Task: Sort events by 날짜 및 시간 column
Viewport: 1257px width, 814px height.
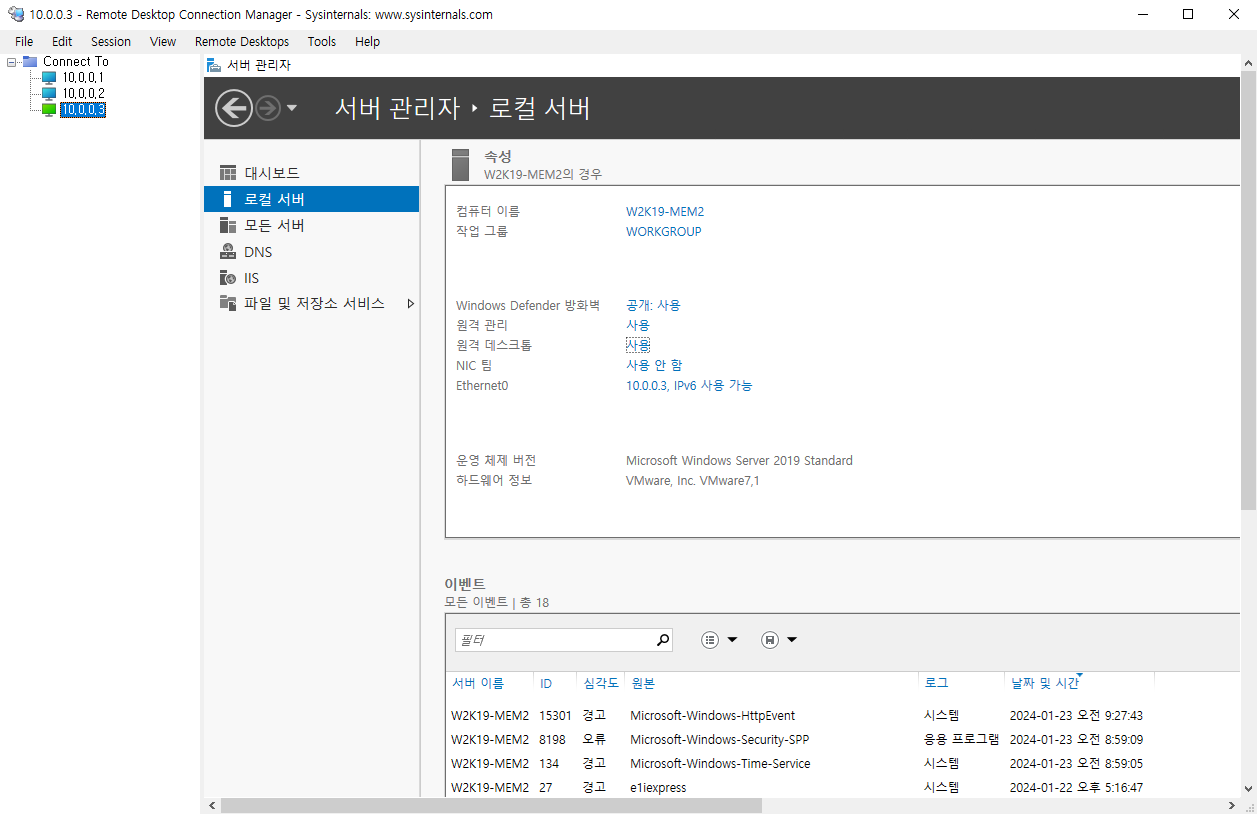Action: (1044, 683)
